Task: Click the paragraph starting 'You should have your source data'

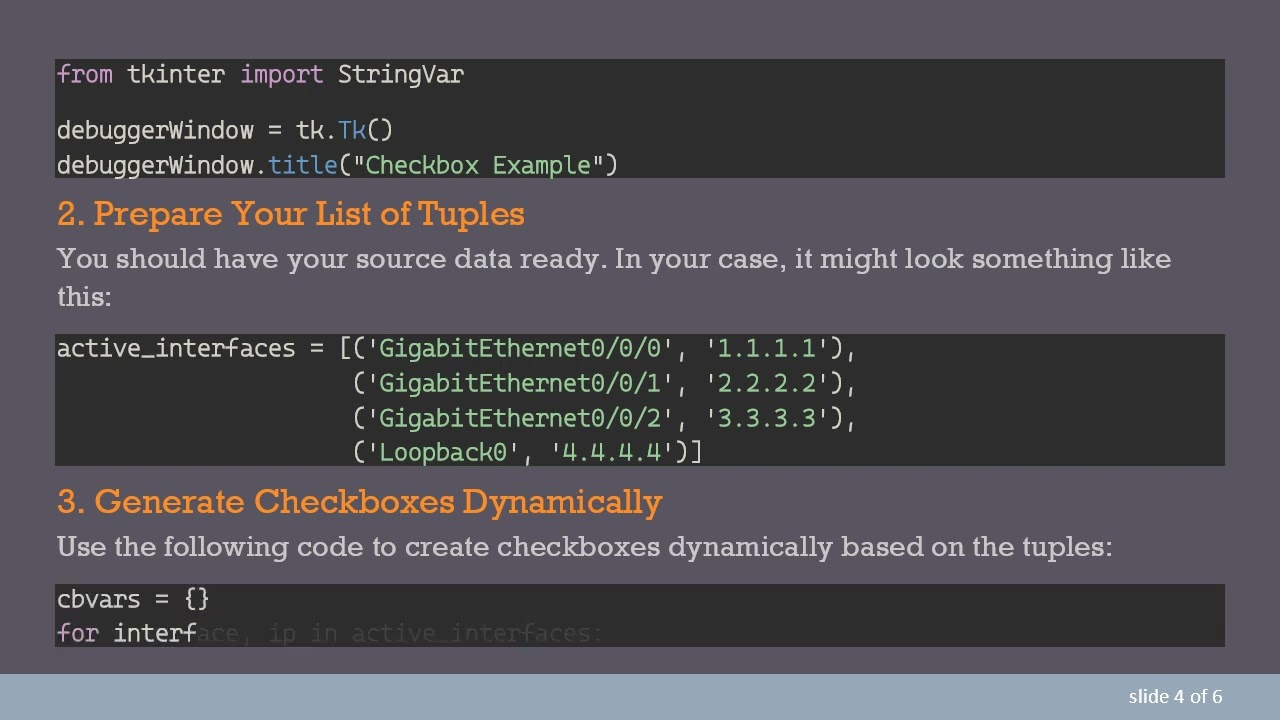Action: (614, 277)
